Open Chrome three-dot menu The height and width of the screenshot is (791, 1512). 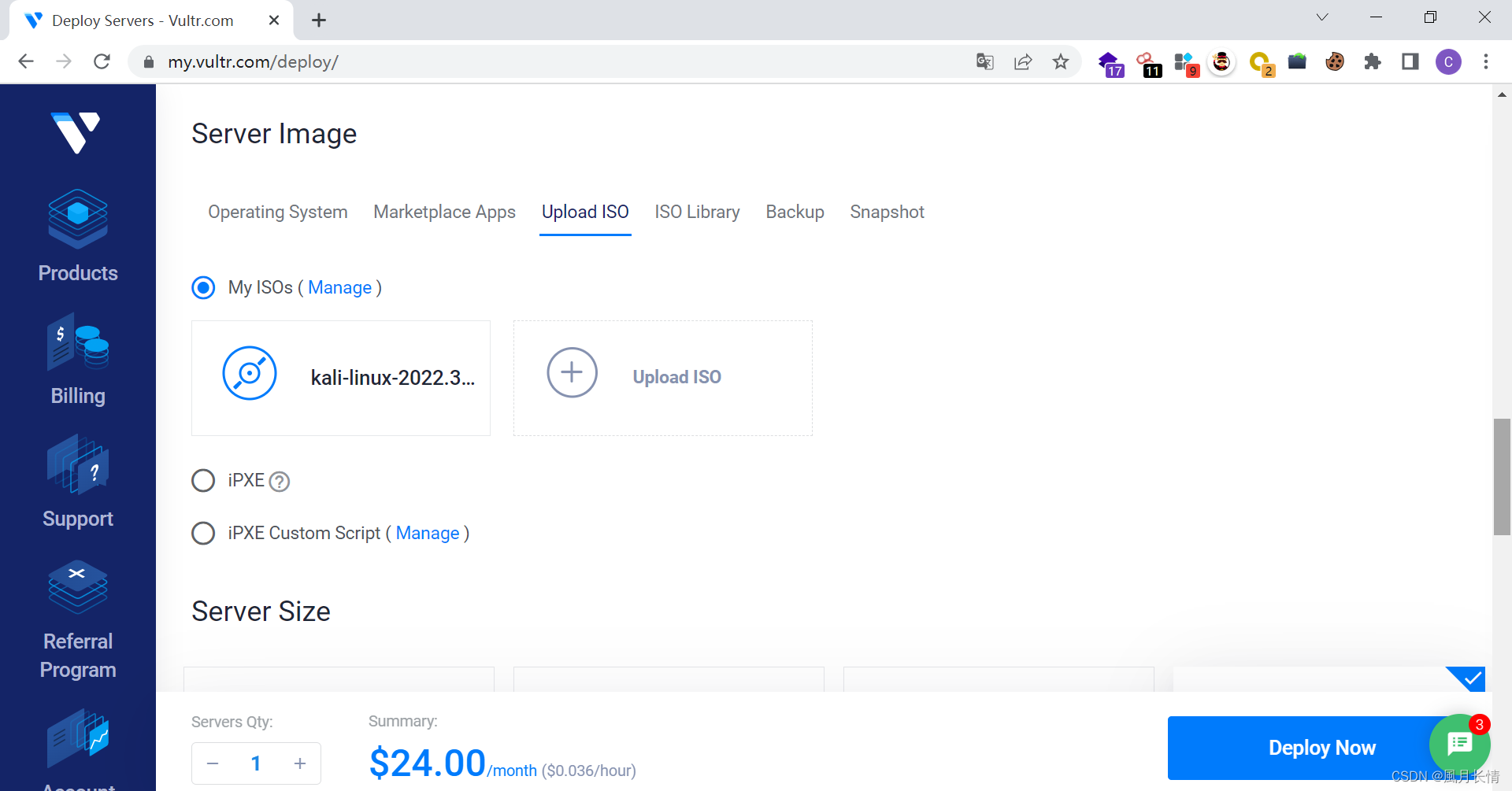click(1486, 61)
